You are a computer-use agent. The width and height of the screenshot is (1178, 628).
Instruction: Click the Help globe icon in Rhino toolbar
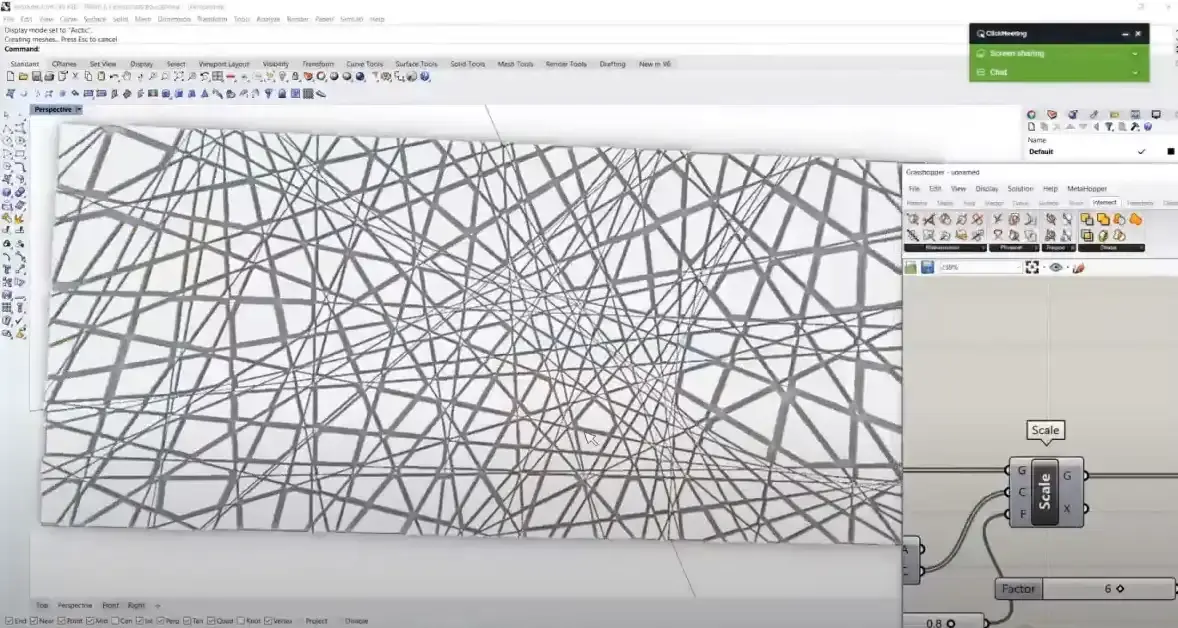click(424, 77)
